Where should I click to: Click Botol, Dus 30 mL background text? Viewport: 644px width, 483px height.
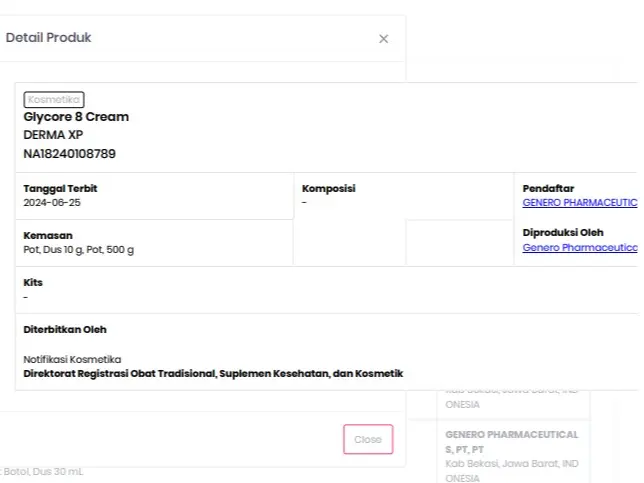click(x=43, y=472)
